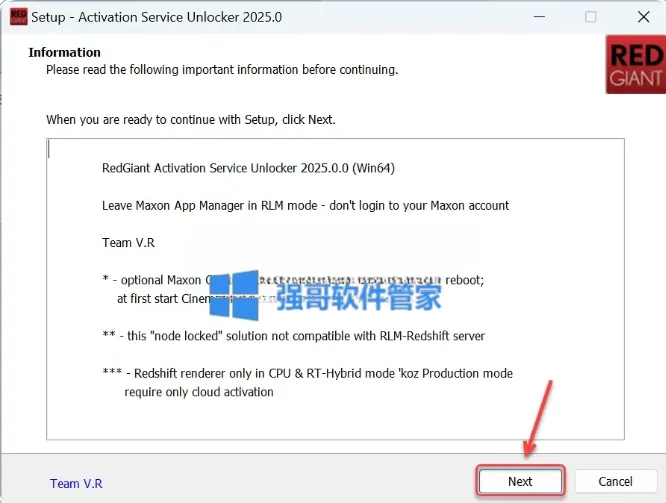Click the line "Leave Maxon App Manager in RLM mode"

[209, 206]
